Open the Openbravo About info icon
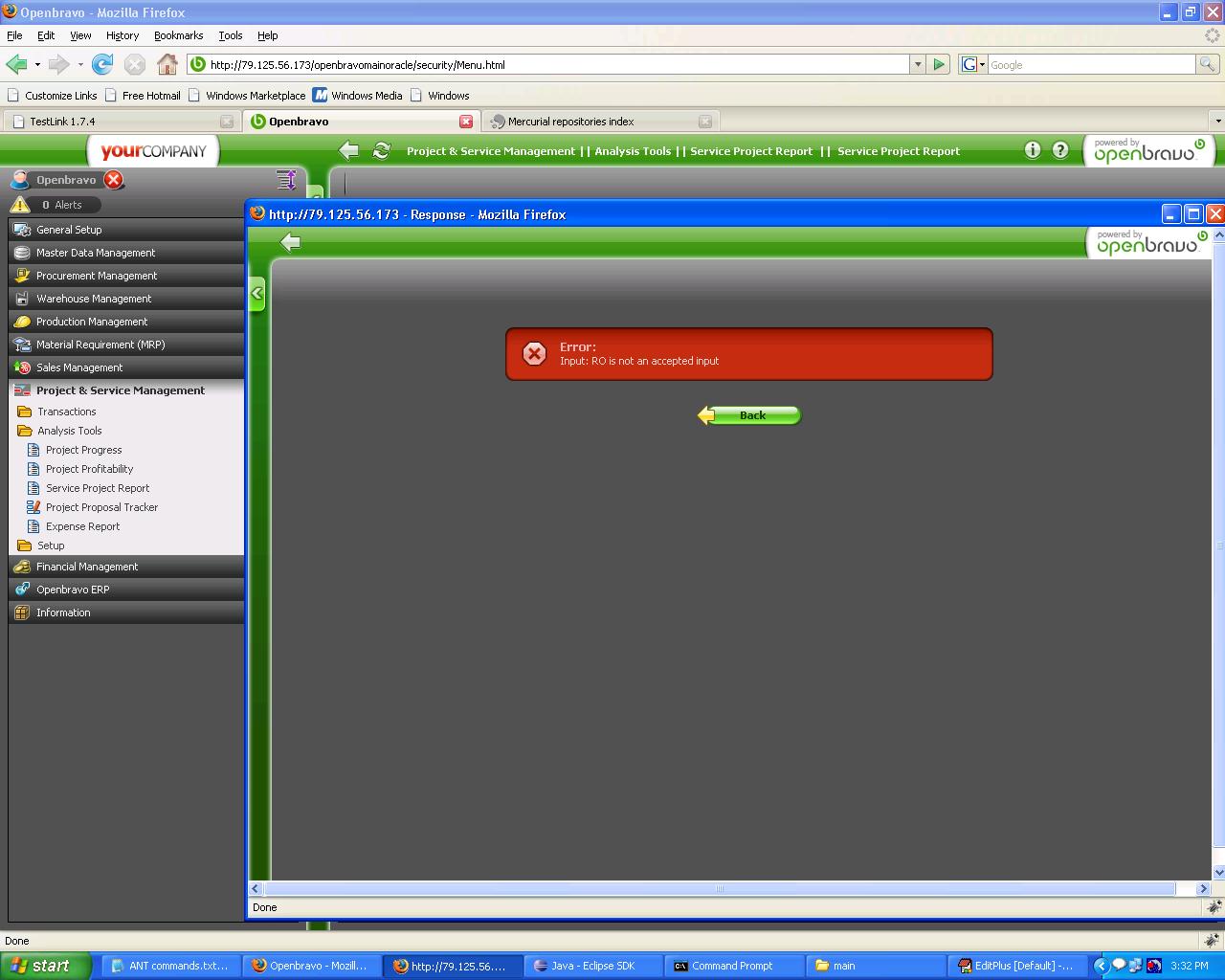This screenshot has height=980, width=1225. coord(1033,149)
